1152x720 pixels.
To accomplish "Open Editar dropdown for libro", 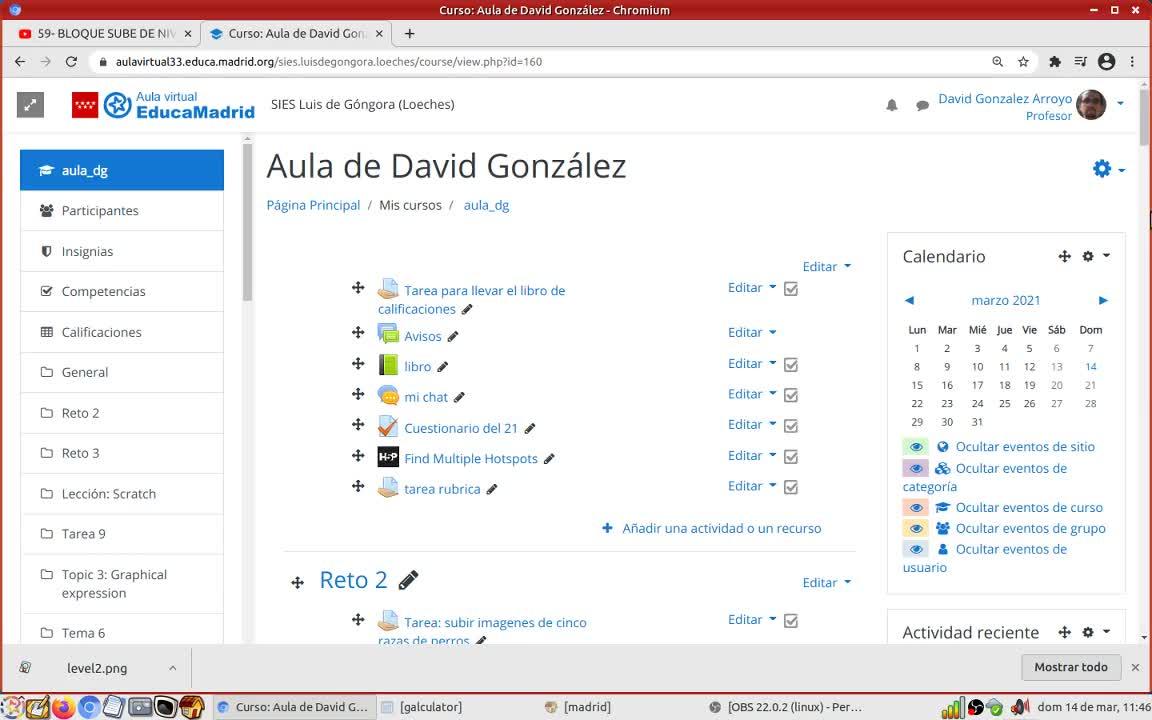I will point(752,363).
